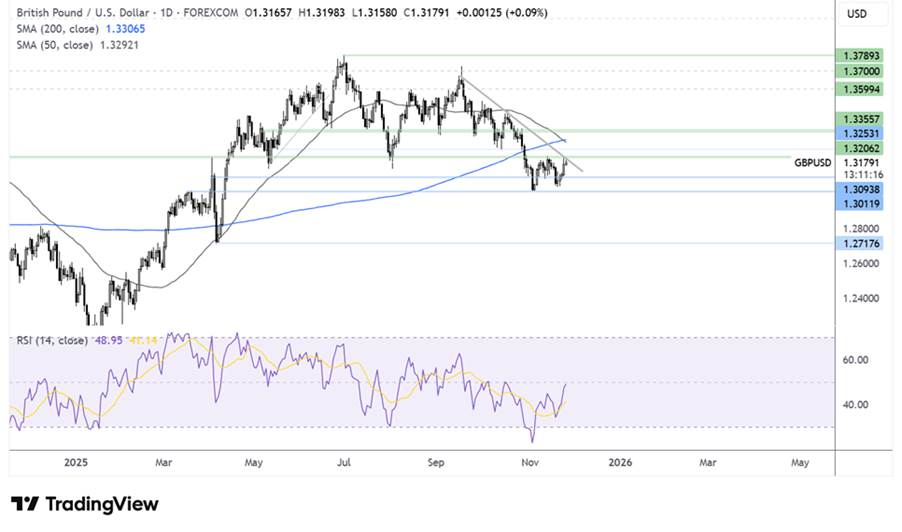Image resolution: width=902 pixels, height=532 pixels.
Task: Click the Jul label on time axis
Action: click(345, 463)
